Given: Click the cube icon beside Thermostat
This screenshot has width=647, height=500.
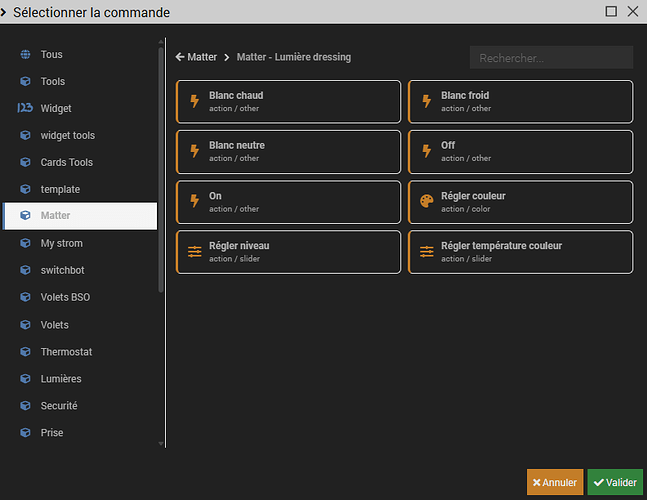Looking at the screenshot, I should (25, 352).
